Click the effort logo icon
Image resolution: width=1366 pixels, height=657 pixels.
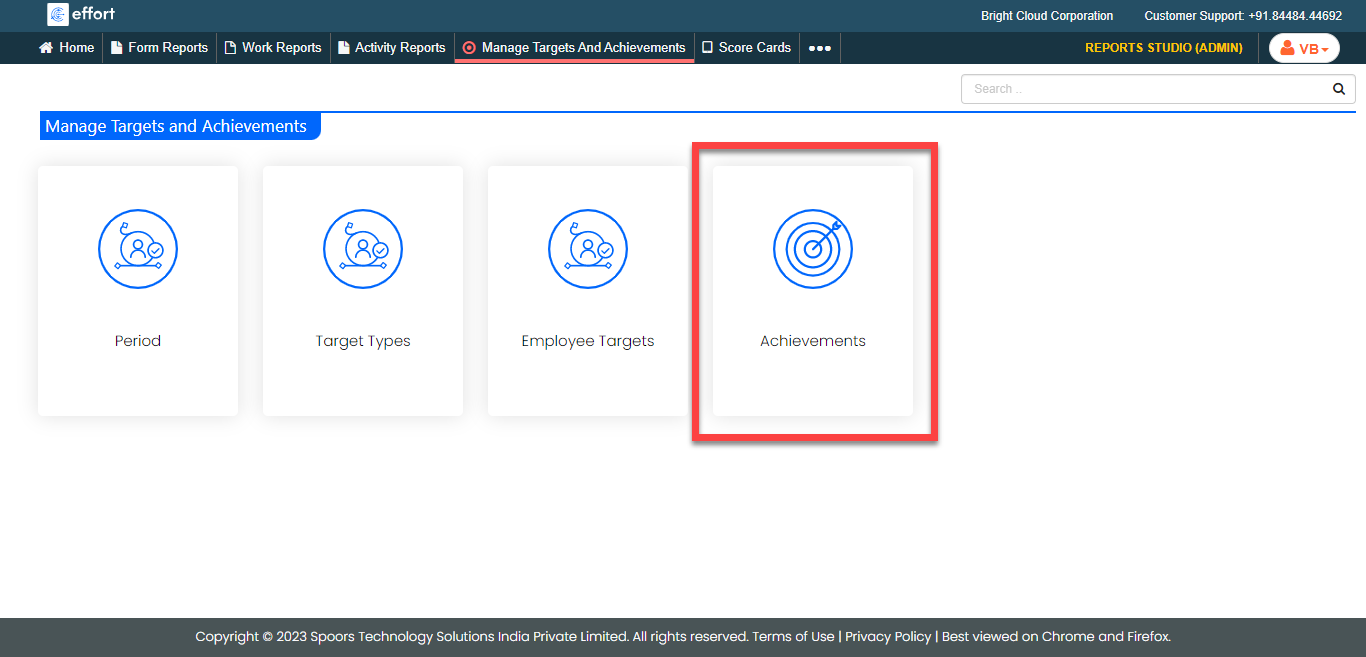tap(58, 15)
